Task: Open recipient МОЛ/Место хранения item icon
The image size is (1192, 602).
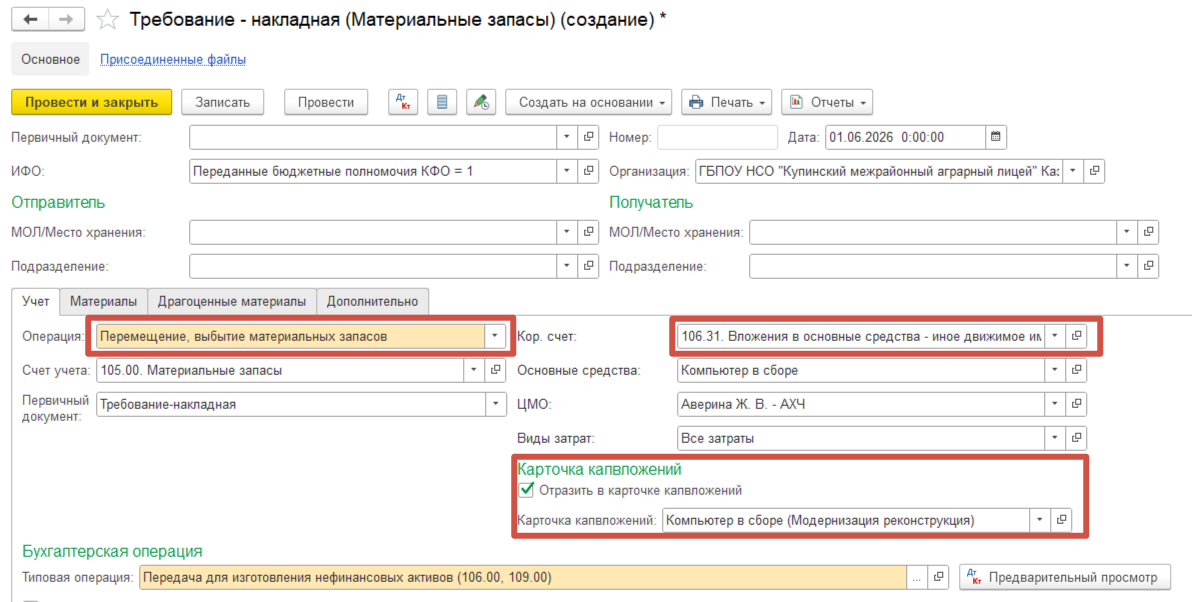Action: pyautogui.click(x=1148, y=233)
